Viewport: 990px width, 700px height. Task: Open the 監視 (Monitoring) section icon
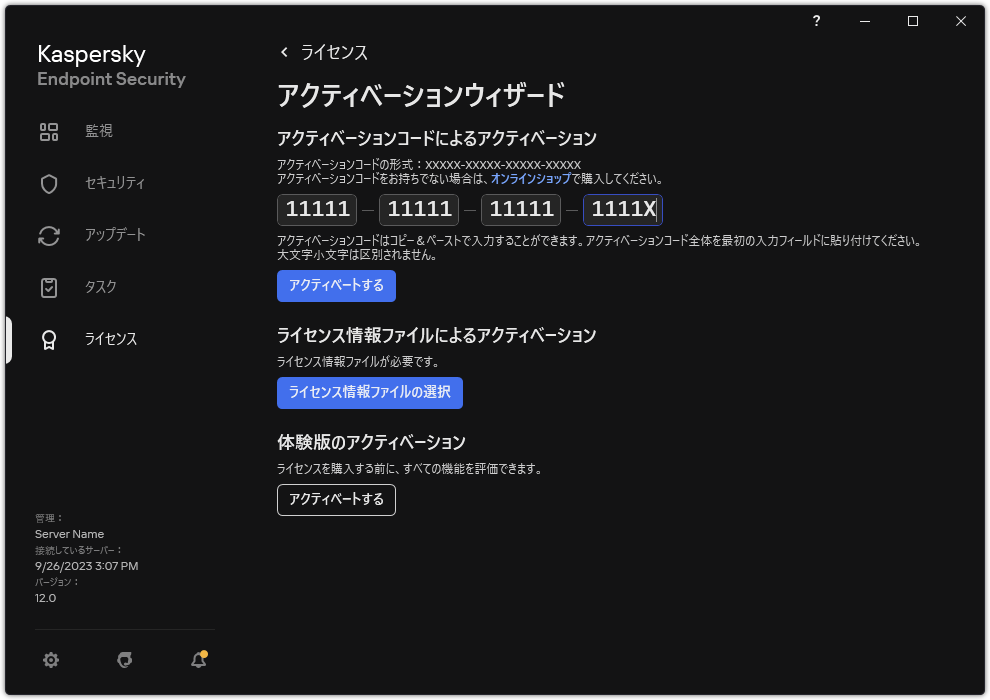48,131
